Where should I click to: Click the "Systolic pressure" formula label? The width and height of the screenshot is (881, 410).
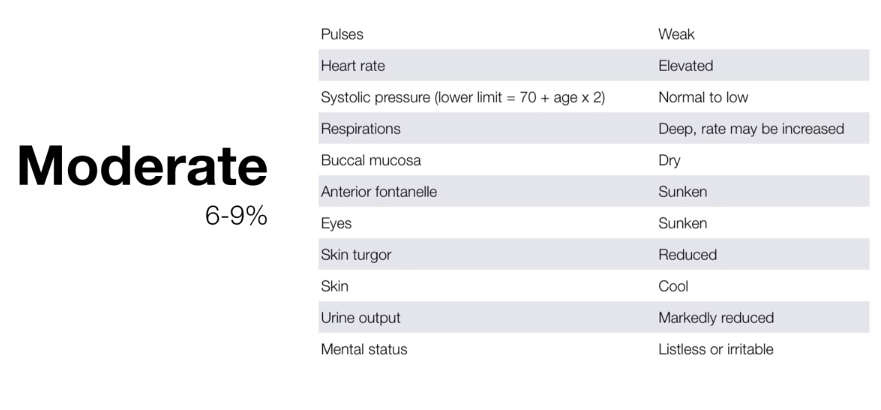(463, 98)
